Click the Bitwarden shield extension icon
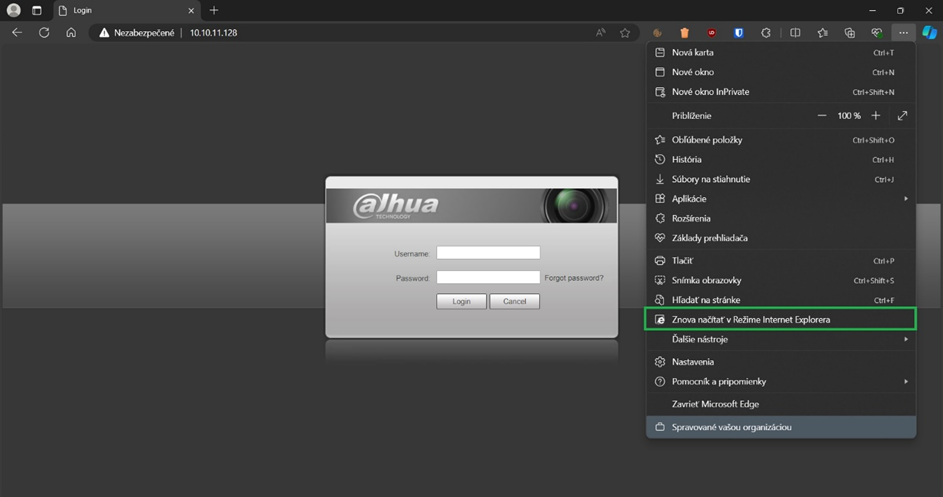Viewport: 943px width, 497px height. pyautogui.click(x=739, y=32)
